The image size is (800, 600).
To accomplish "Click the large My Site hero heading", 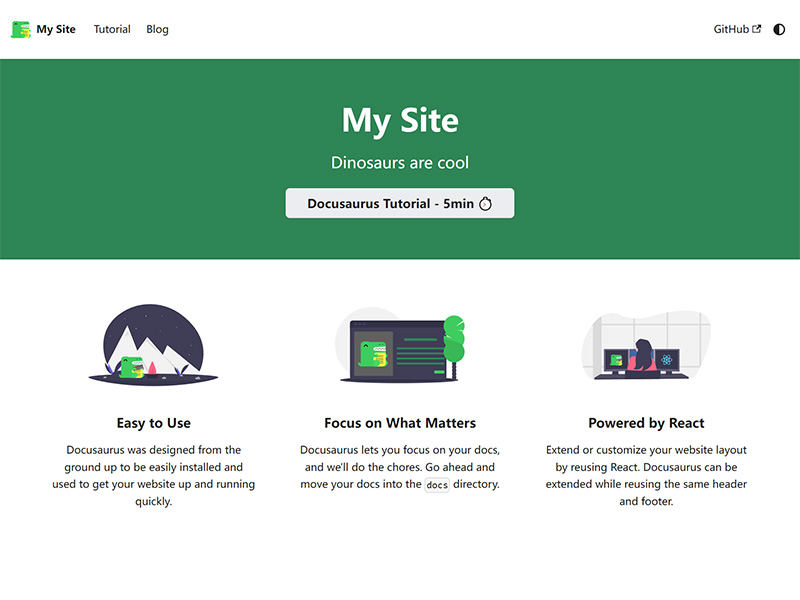I will click(400, 121).
